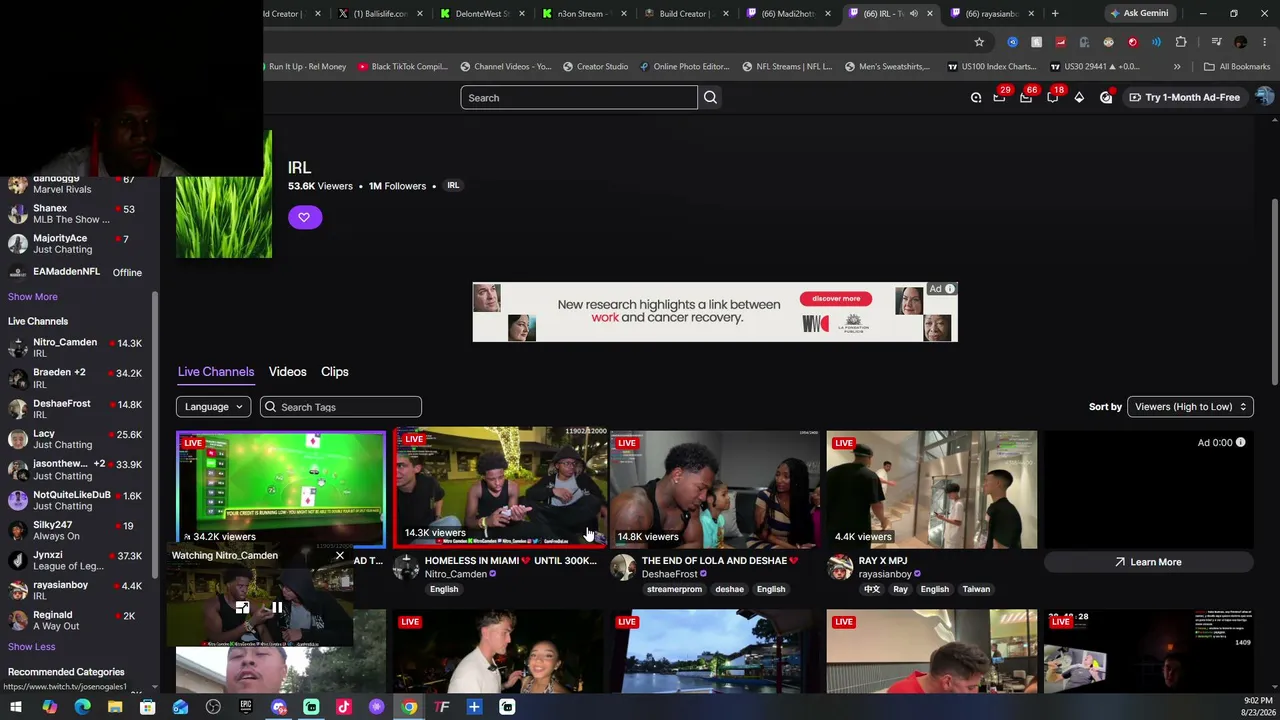The image size is (1280, 720).
Task: Open Chrome's three-dot menu
Action: 1265,42
